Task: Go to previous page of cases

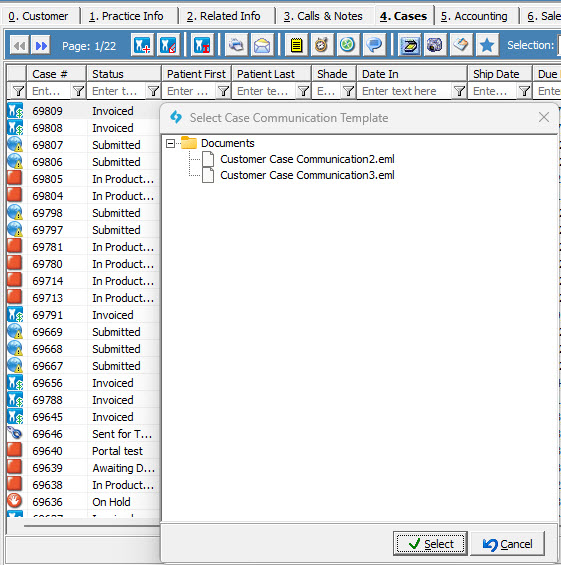Action: coord(19,46)
